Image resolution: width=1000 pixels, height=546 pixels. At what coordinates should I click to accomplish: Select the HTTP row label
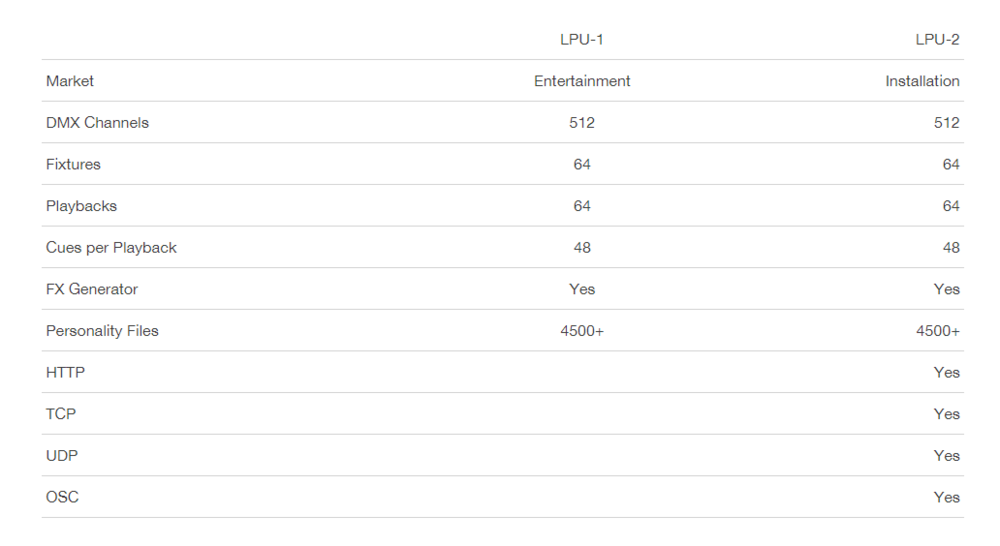point(65,373)
